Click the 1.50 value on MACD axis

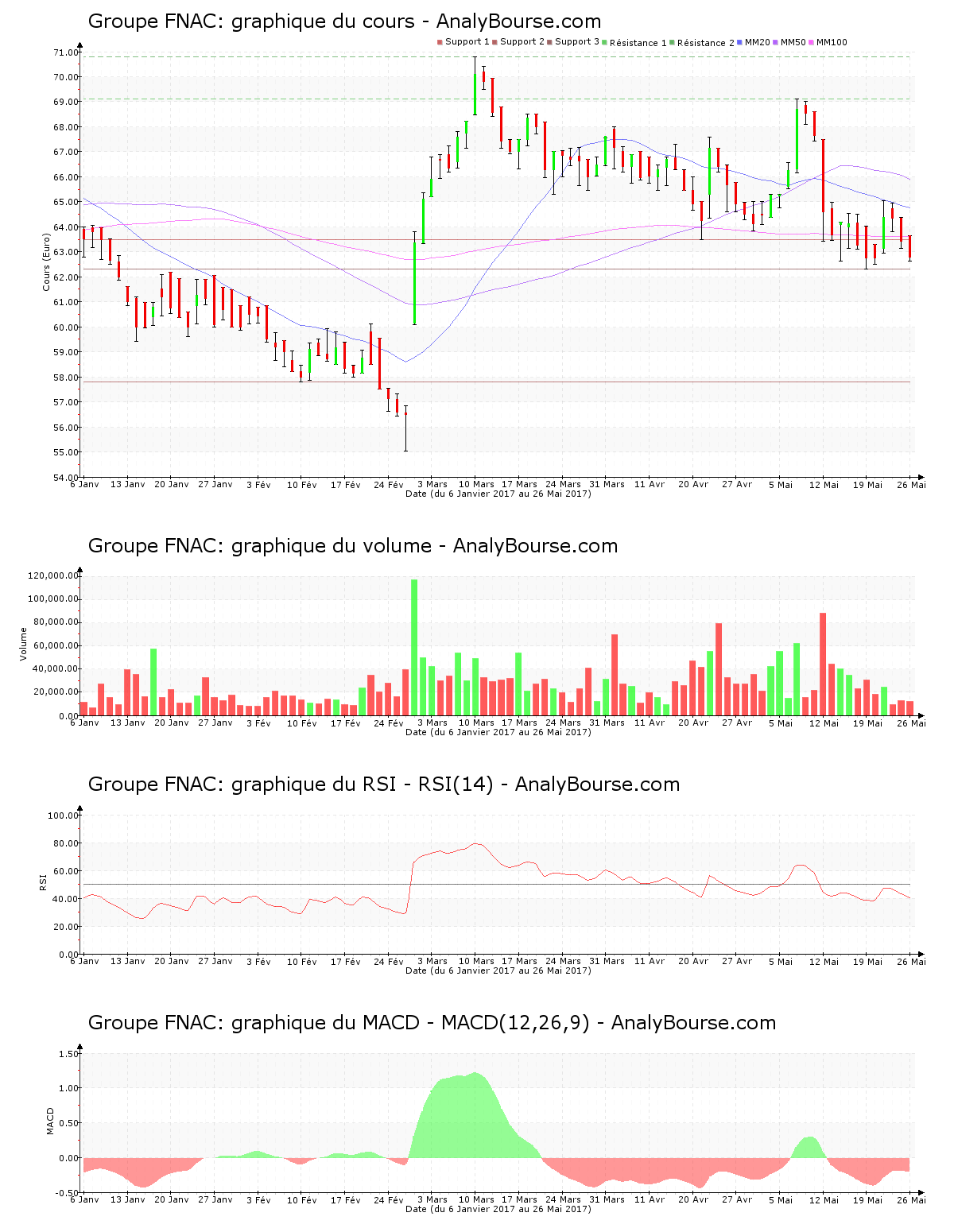click(70, 1054)
